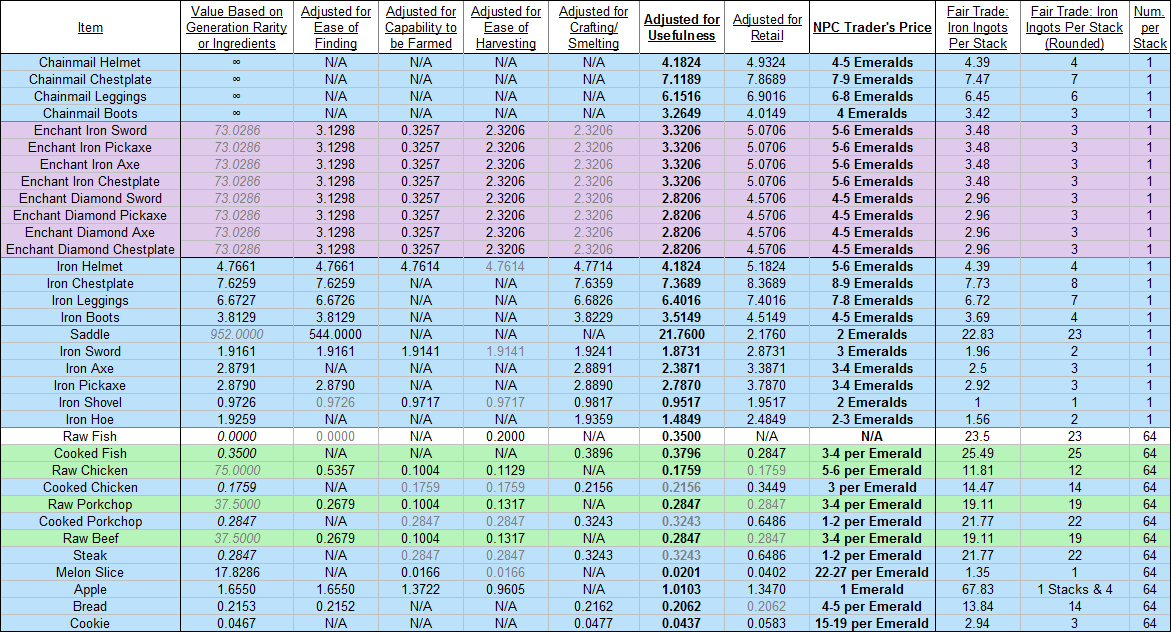Click Melon Slice's '17.8286' value
Screen dimensions: 1171x632
click(x=237, y=572)
